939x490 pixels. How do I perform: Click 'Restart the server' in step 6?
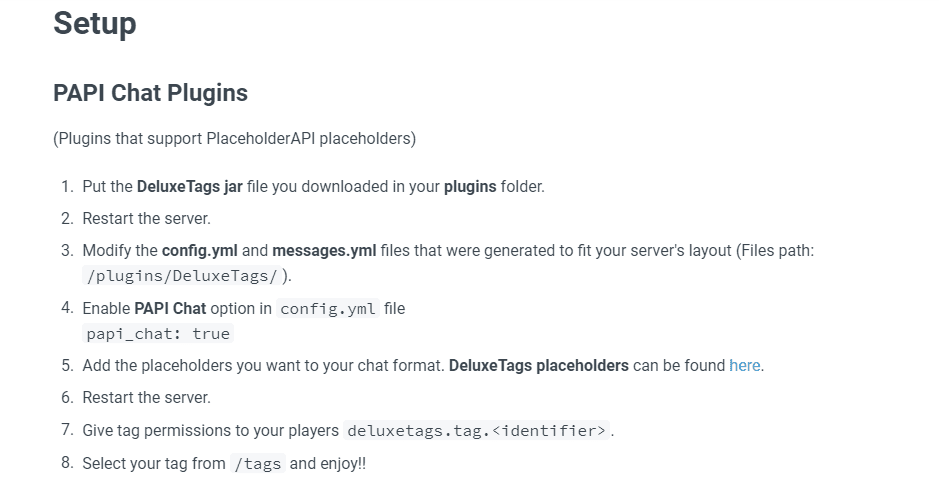(x=146, y=397)
